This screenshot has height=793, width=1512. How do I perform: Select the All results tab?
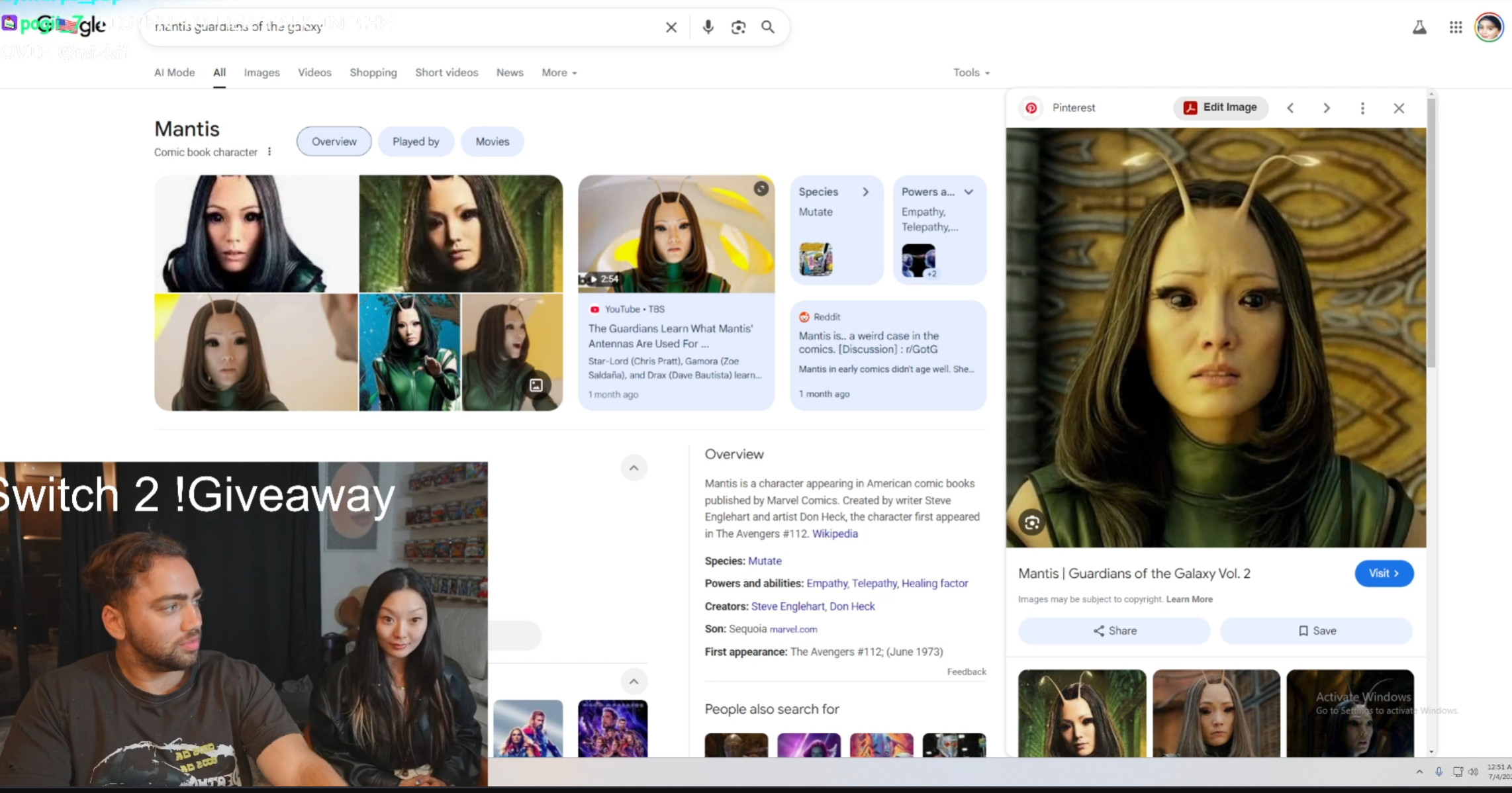pyautogui.click(x=219, y=73)
